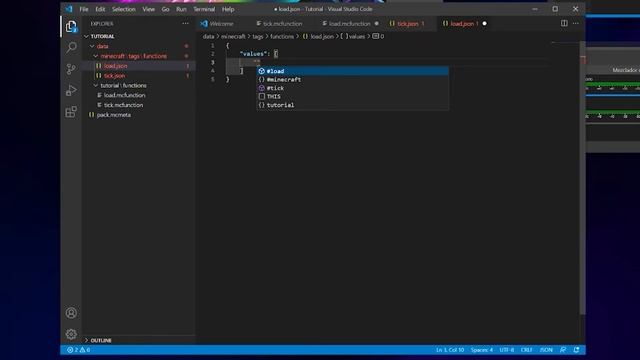Open the Terminal menu
This screenshot has width=640, height=360.
[x=204, y=9]
